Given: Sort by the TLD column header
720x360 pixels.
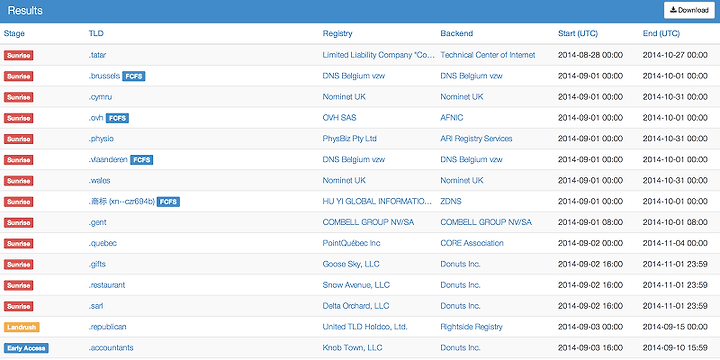Looking at the screenshot, I should 96,34.
